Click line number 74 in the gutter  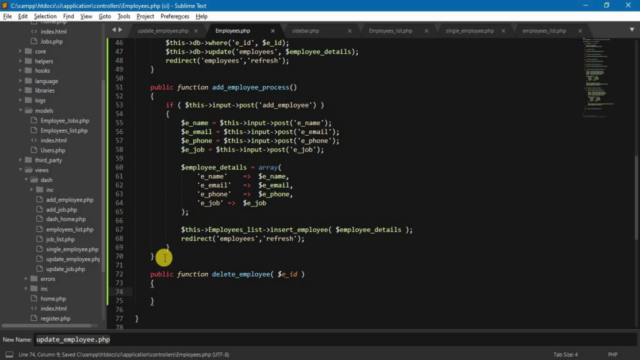(x=119, y=292)
